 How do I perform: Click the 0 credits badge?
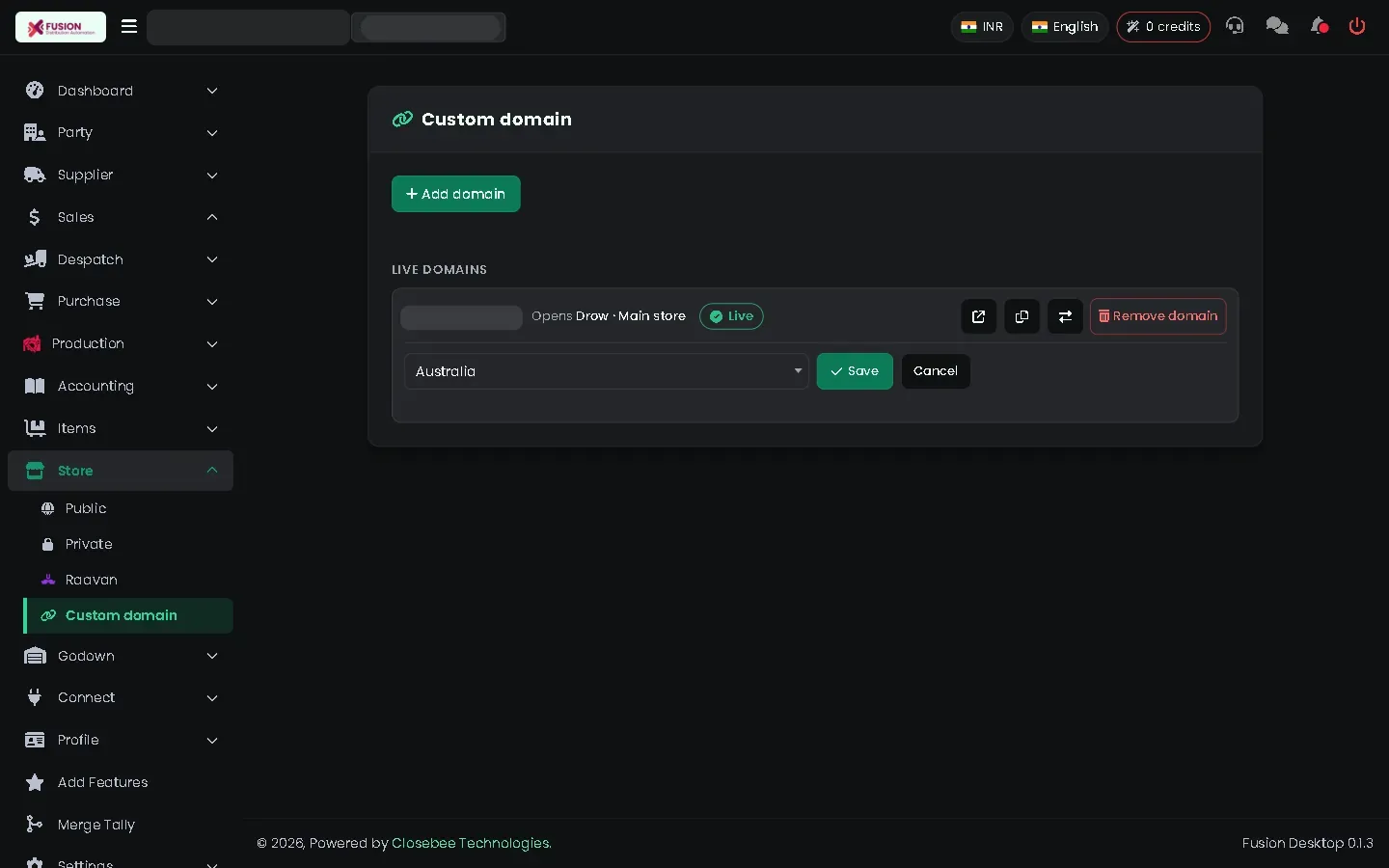coord(1163,27)
